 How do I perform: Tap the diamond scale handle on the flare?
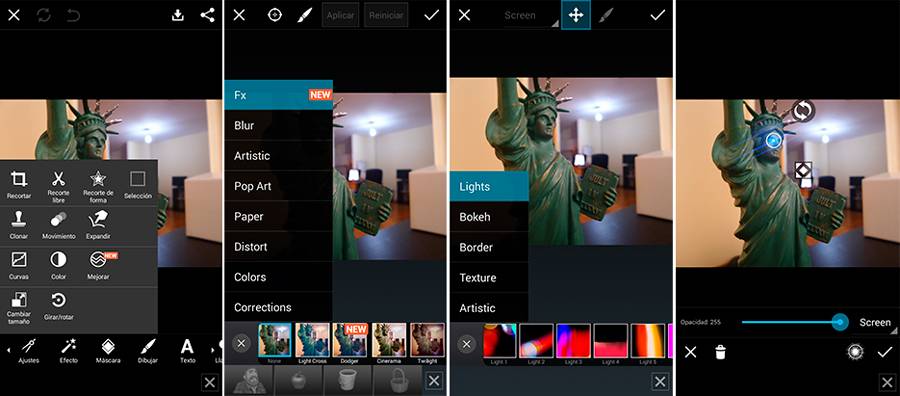[x=803, y=170]
